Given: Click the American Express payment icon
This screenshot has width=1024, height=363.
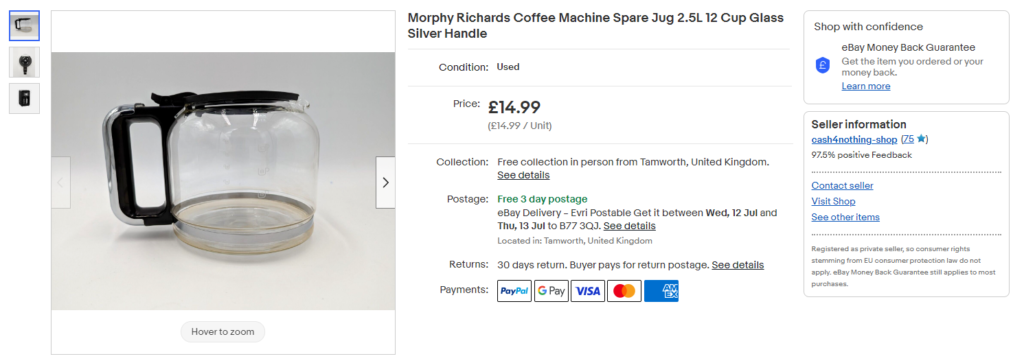Looking at the screenshot, I should click(x=661, y=291).
